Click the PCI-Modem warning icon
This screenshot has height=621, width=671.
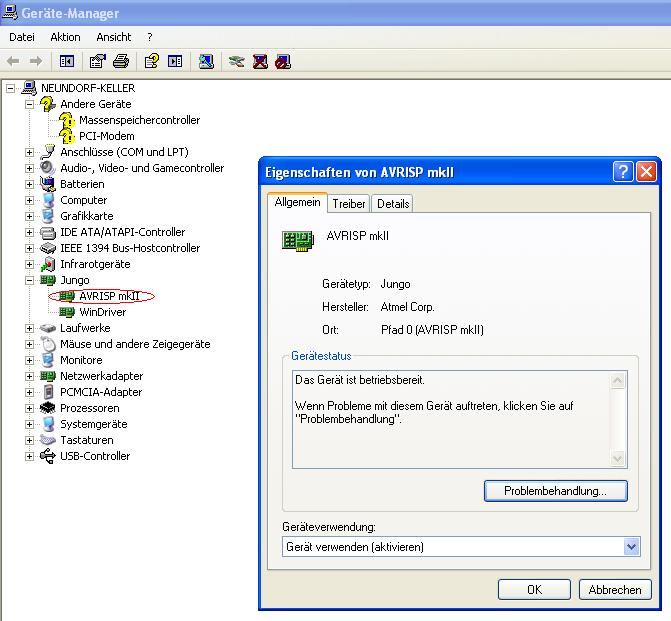coord(67,136)
